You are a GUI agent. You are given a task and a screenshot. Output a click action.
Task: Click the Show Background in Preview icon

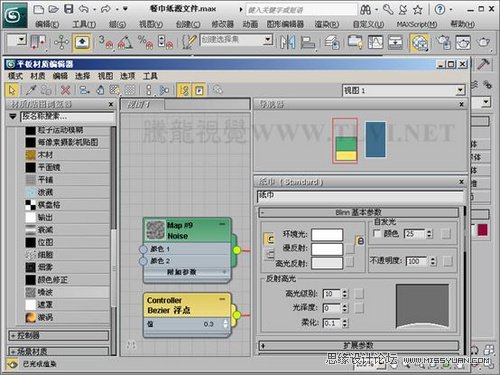[130, 90]
